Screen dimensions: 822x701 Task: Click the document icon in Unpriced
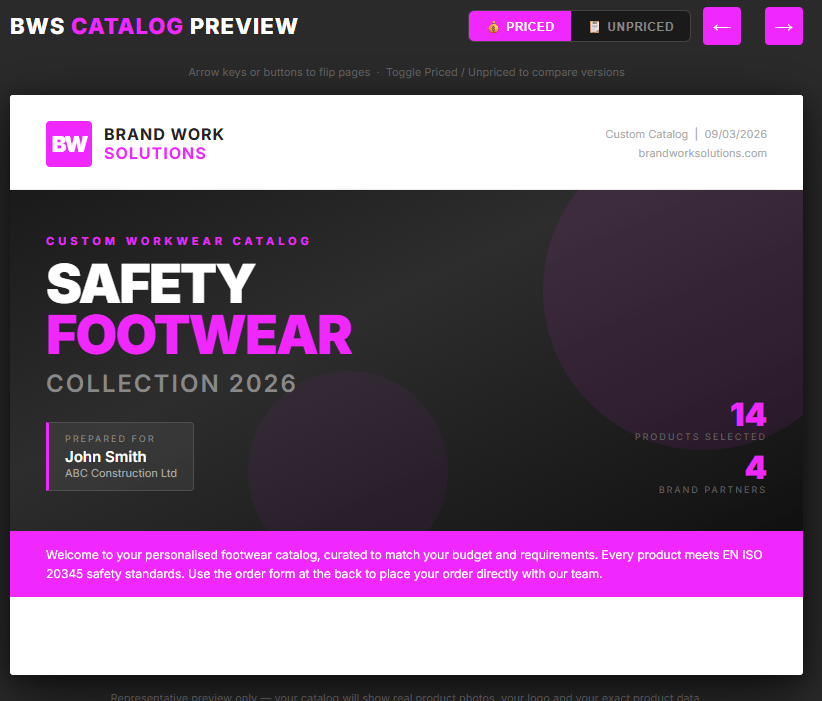point(594,27)
